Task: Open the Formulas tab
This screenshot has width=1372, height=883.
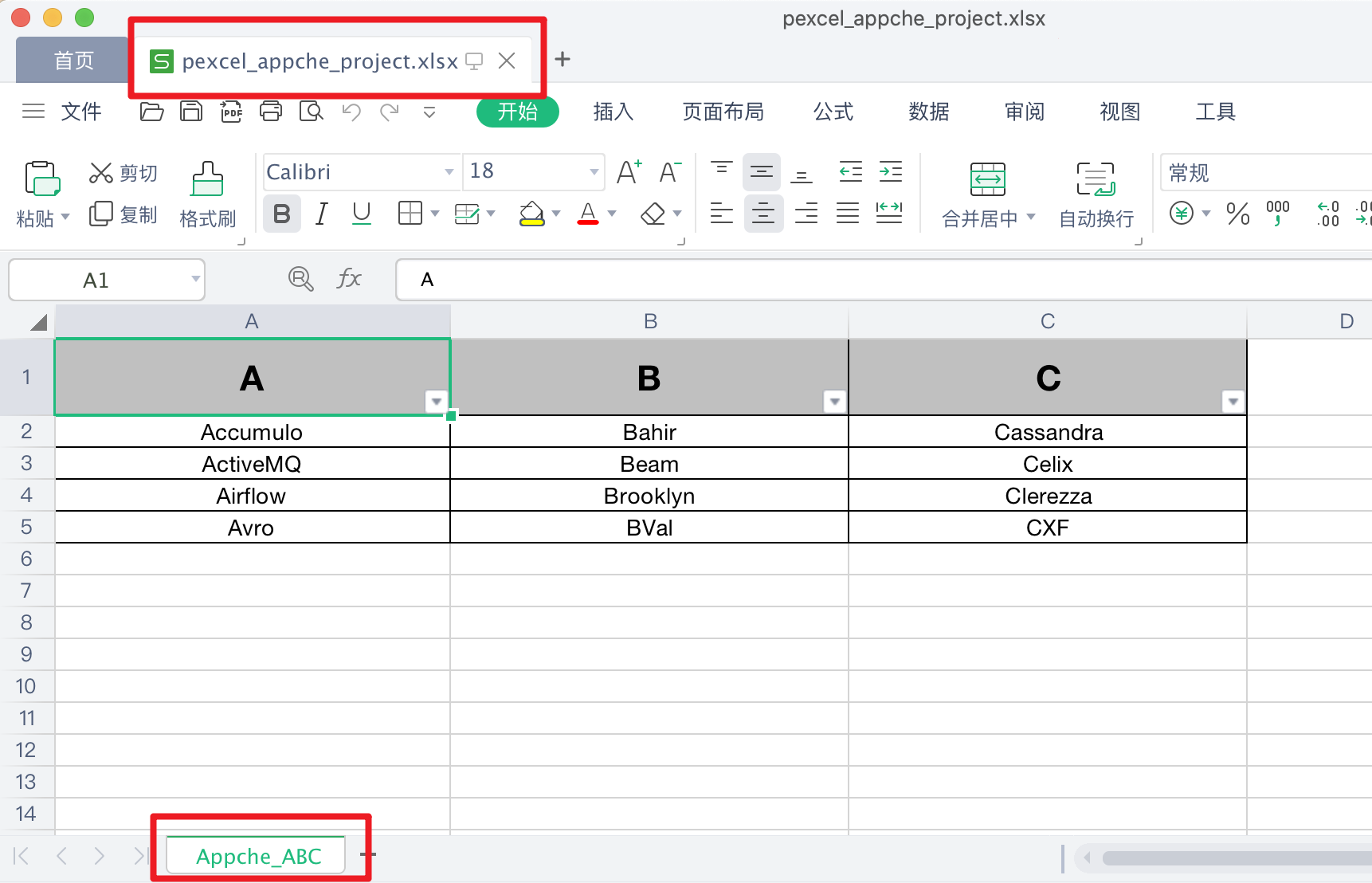Action: [x=833, y=112]
